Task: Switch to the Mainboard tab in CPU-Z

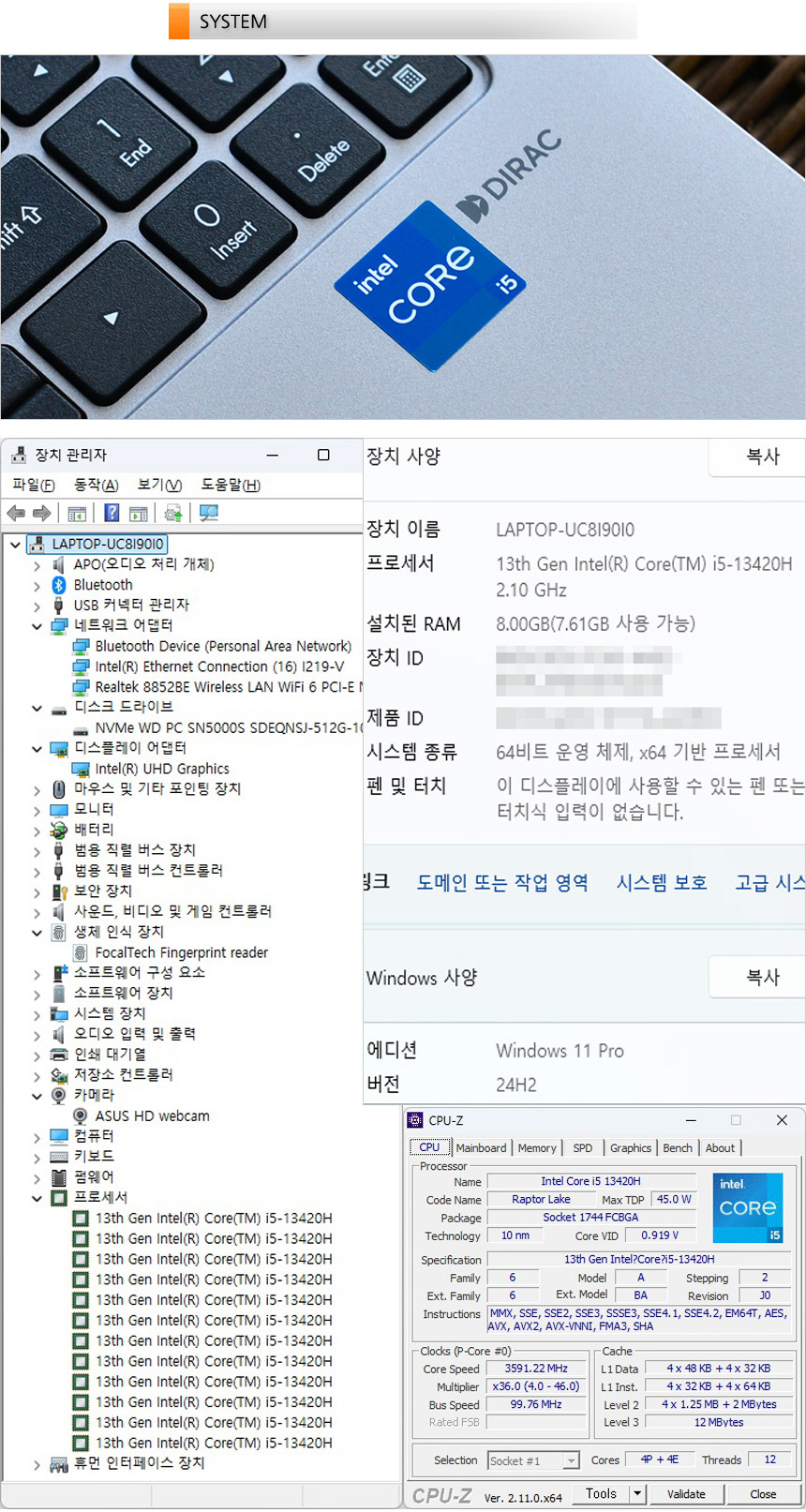Action: point(481,1147)
